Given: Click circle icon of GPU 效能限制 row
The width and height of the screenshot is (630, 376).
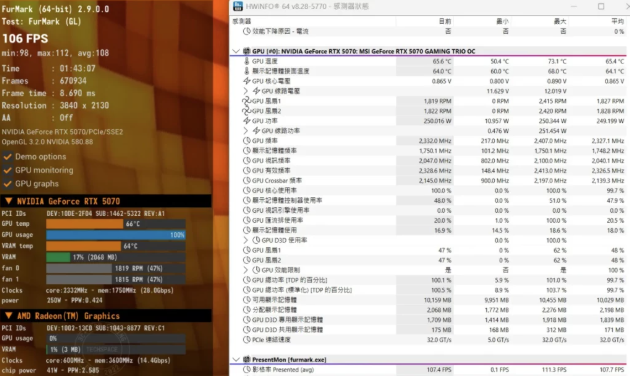Looking at the screenshot, I should tap(256, 270).
